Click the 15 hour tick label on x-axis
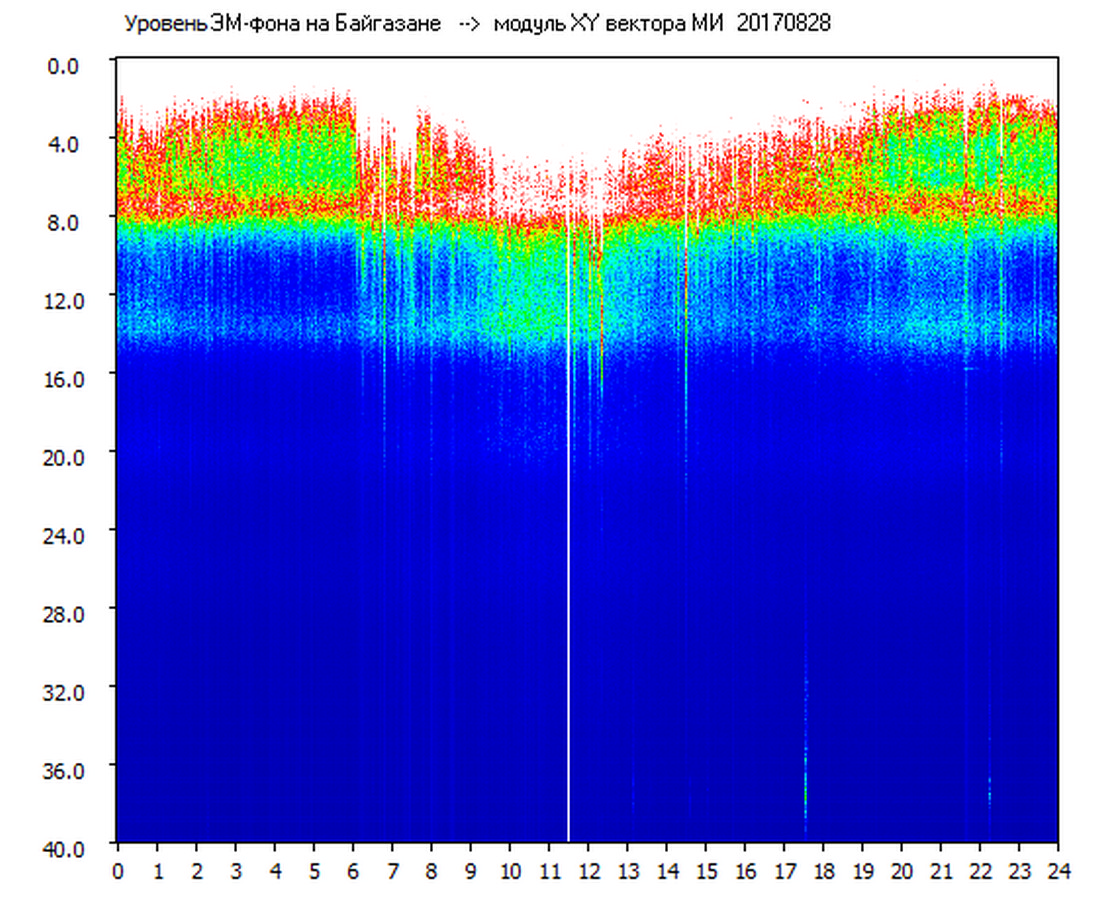 pyautogui.click(x=706, y=871)
